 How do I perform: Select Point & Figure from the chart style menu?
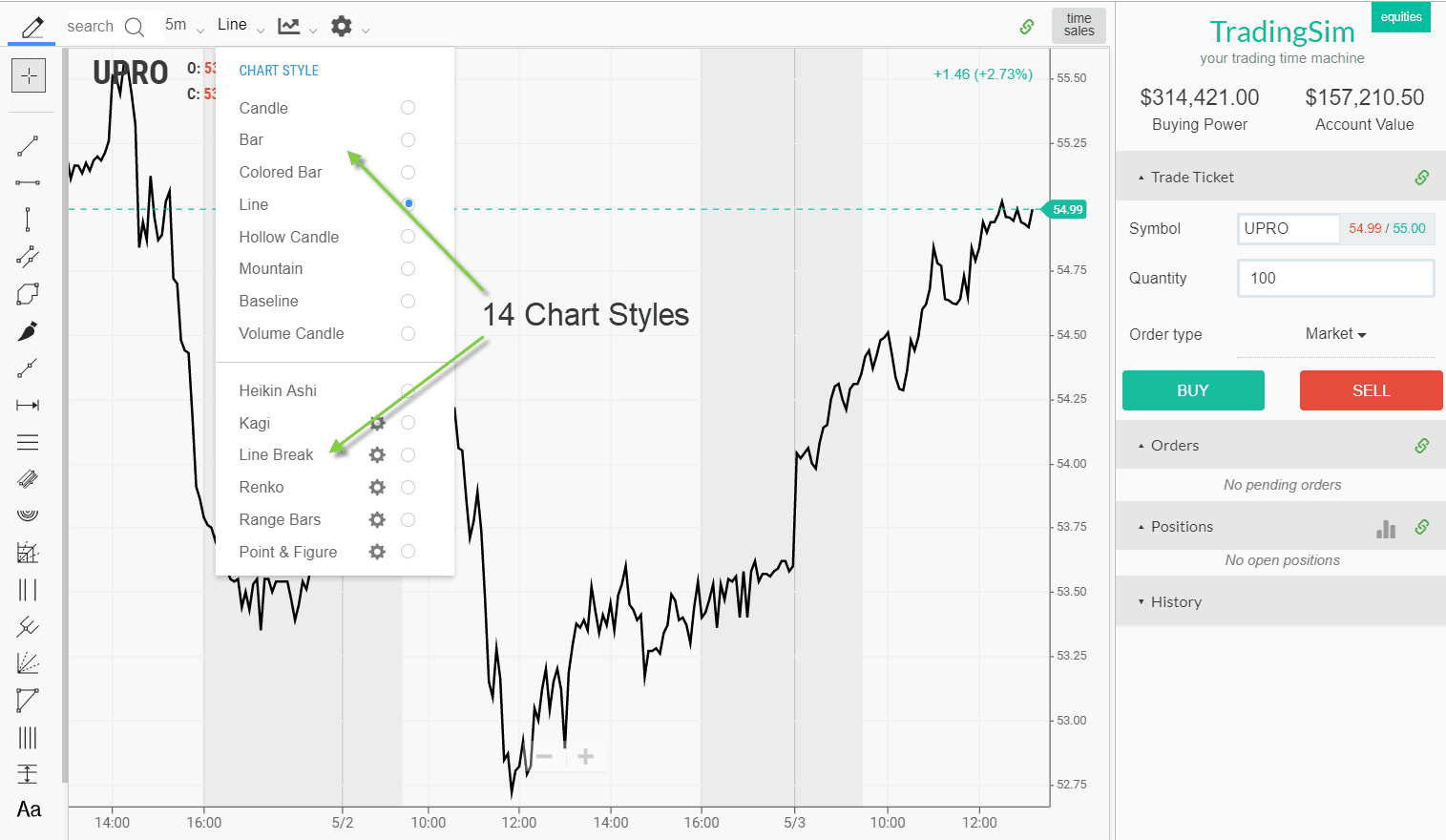click(409, 551)
